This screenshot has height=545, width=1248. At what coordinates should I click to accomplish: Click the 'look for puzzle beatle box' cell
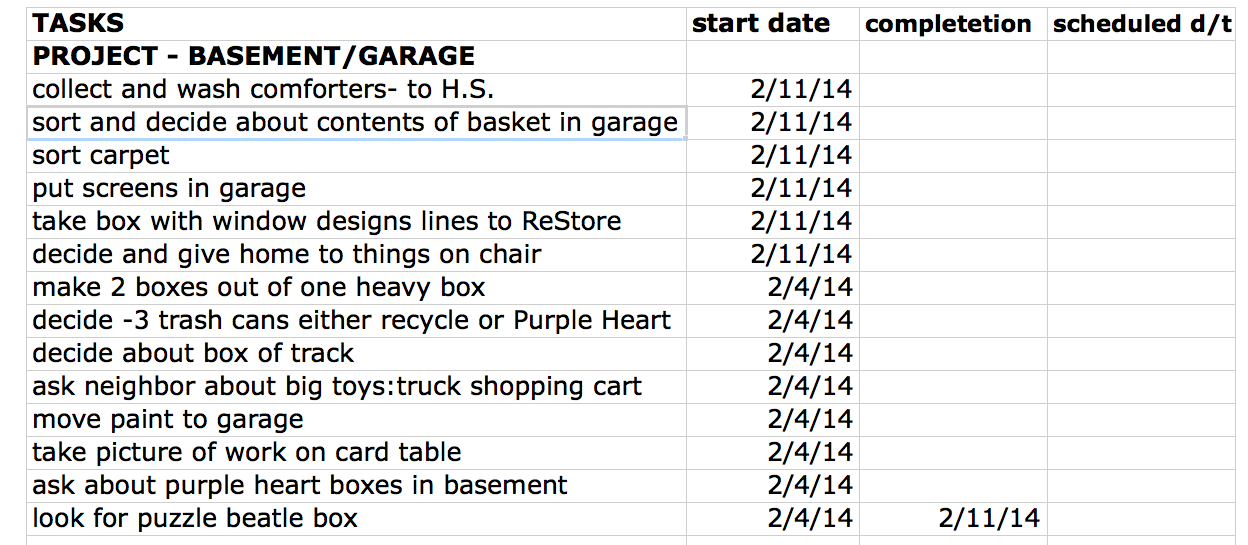[357, 519]
